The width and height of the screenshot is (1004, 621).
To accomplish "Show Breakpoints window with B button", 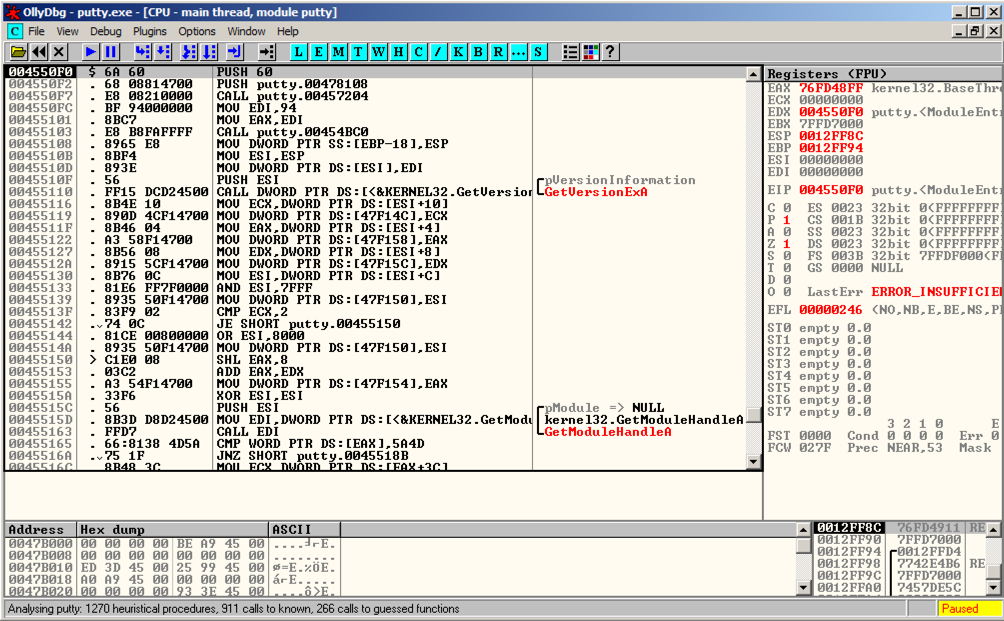I will (x=478, y=51).
